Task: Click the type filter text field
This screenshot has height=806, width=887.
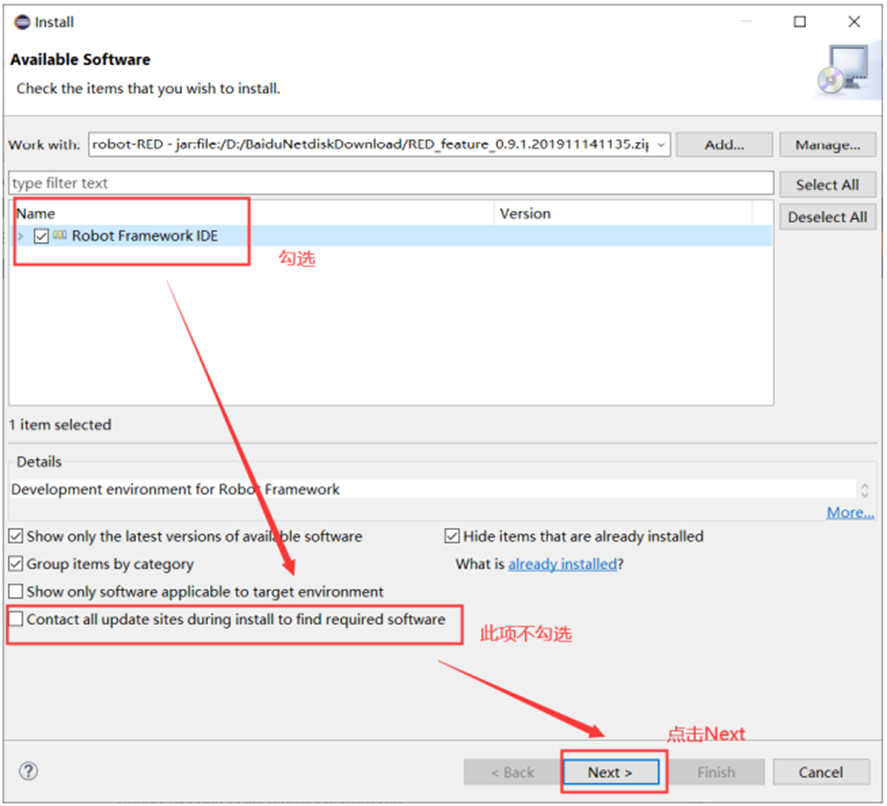Action: tap(391, 183)
